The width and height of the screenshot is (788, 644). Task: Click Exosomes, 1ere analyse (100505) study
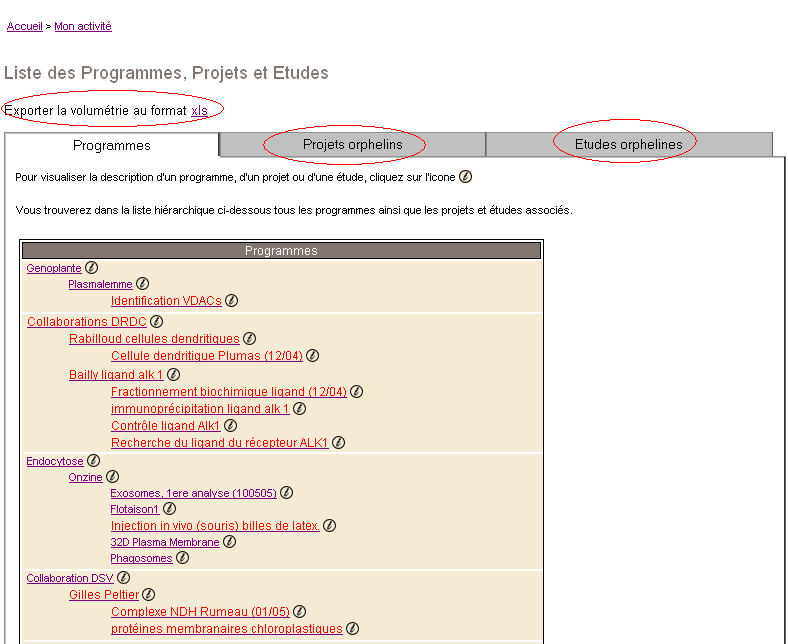click(x=193, y=493)
